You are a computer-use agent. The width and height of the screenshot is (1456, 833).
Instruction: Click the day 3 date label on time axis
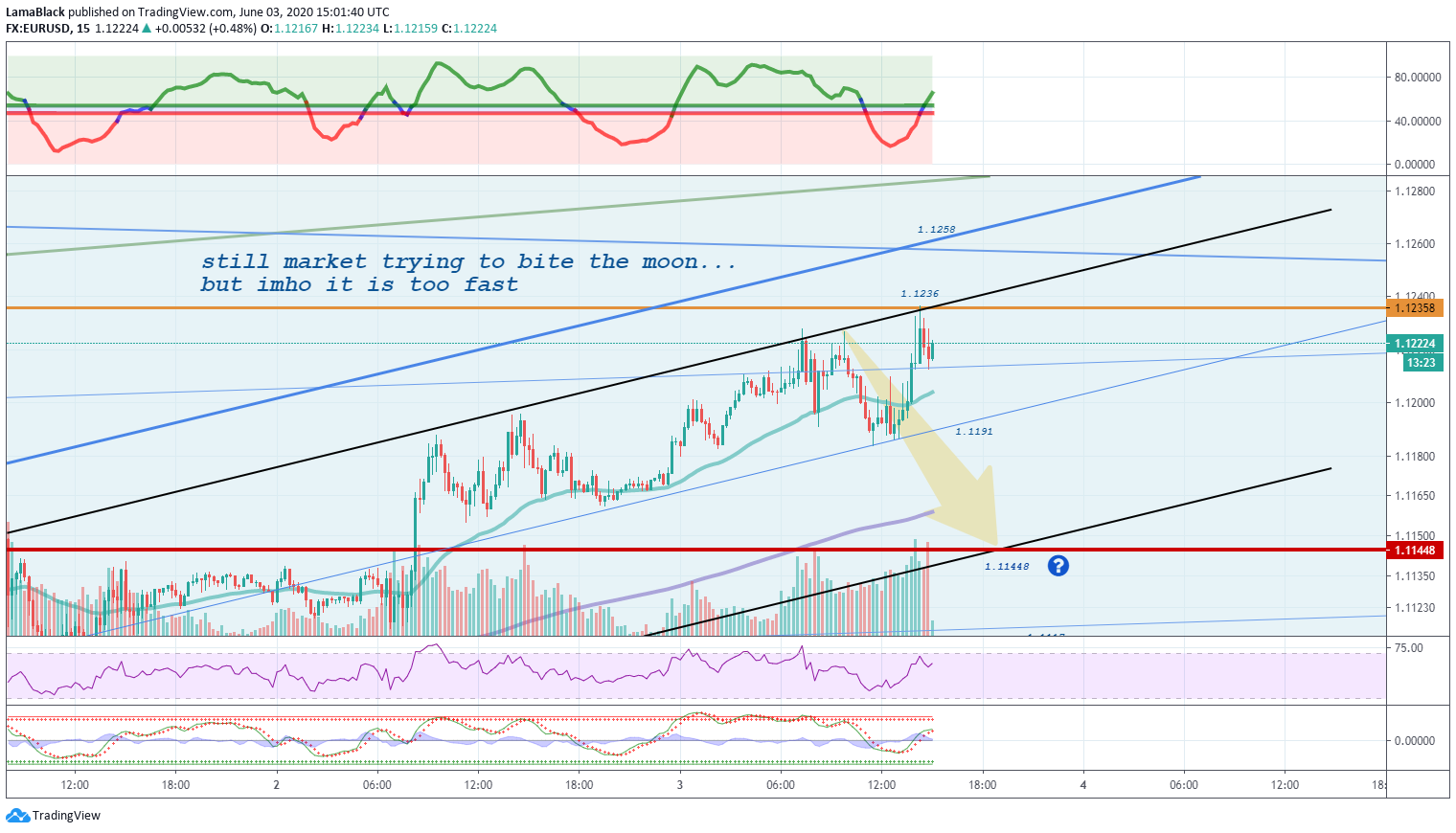[x=680, y=785]
